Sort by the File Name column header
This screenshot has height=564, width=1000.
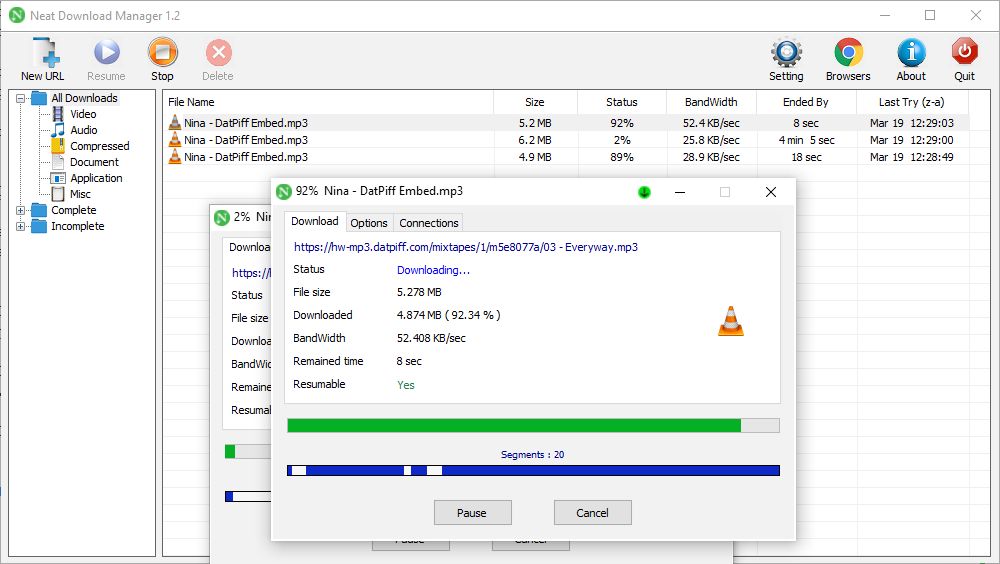pyautogui.click(x=328, y=102)
